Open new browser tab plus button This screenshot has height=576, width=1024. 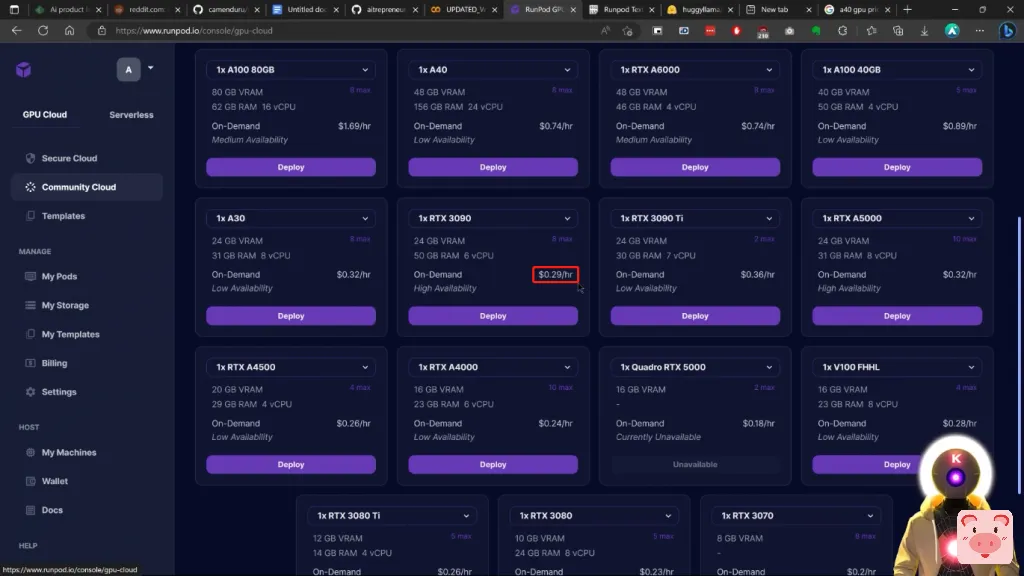tap(907, 10)
